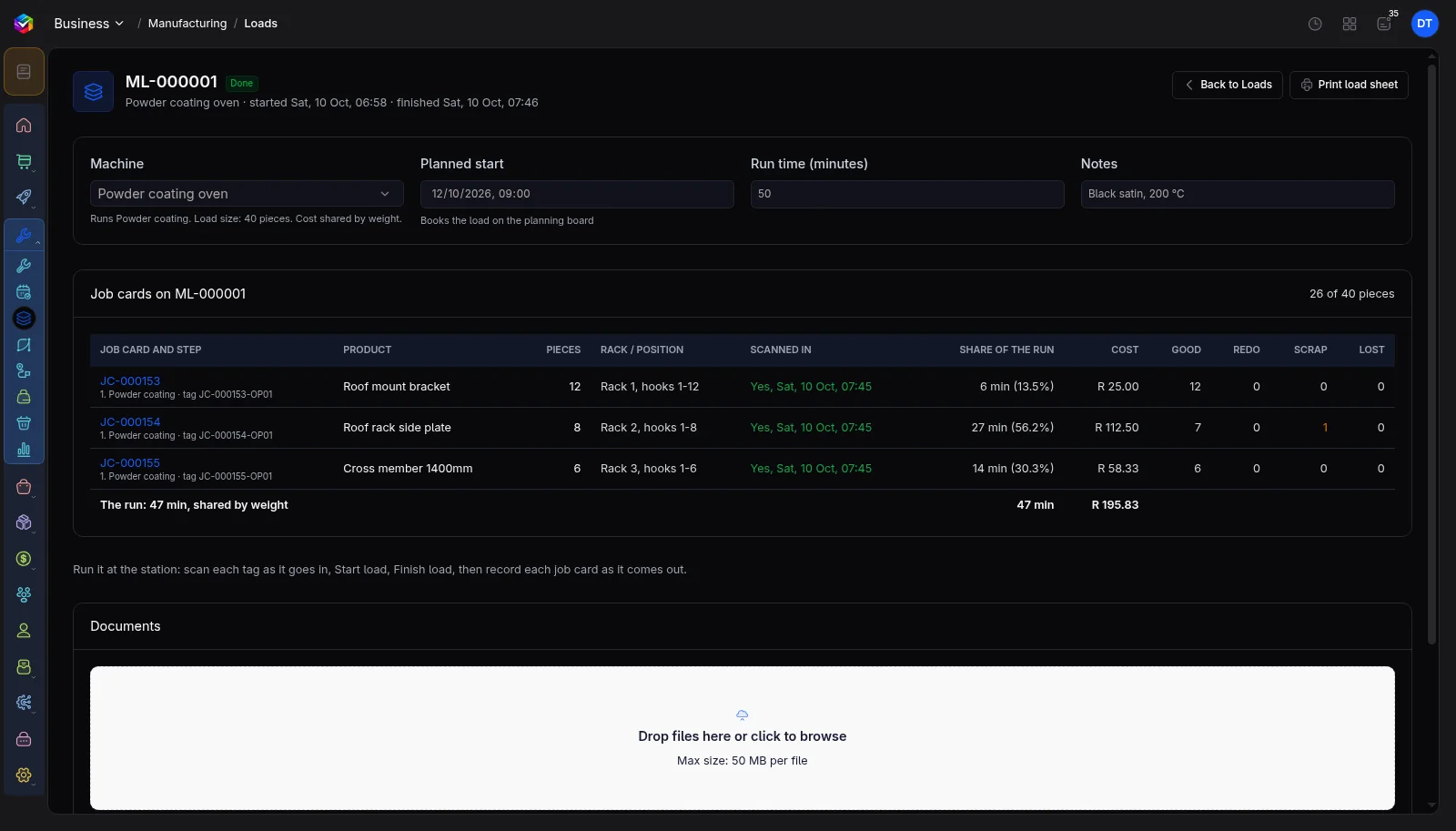The image size is (1456, 831).
Task: Click the Rack 3, hooks 1-6 cell
Action: click(649, 469)
